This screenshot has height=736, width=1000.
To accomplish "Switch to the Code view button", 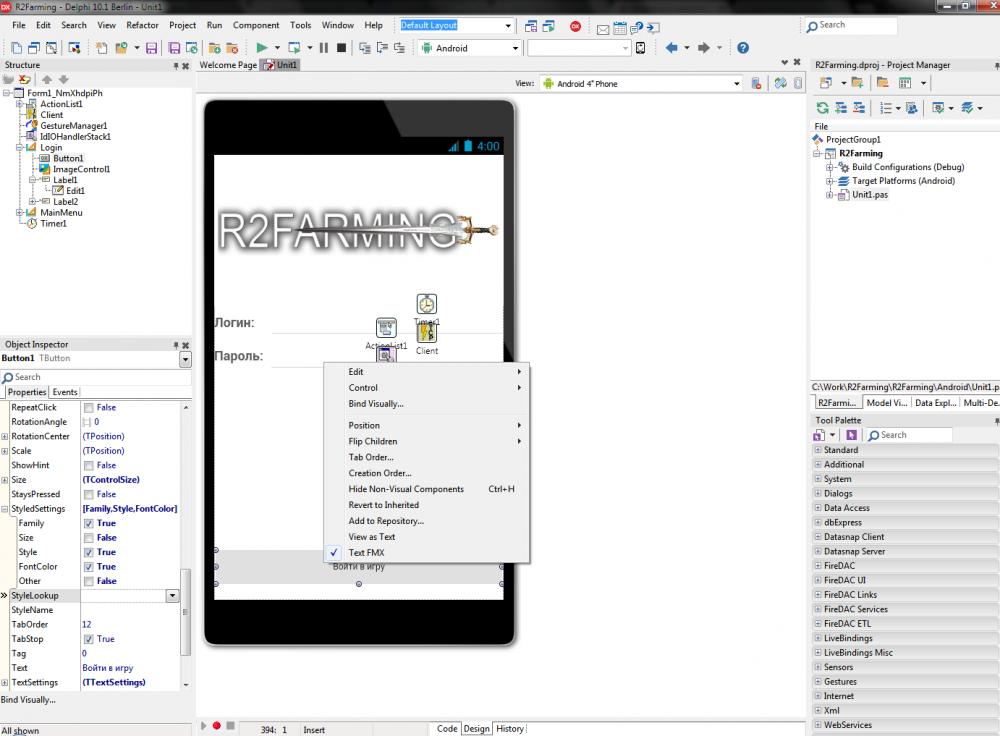I will (x=446, y=728).
